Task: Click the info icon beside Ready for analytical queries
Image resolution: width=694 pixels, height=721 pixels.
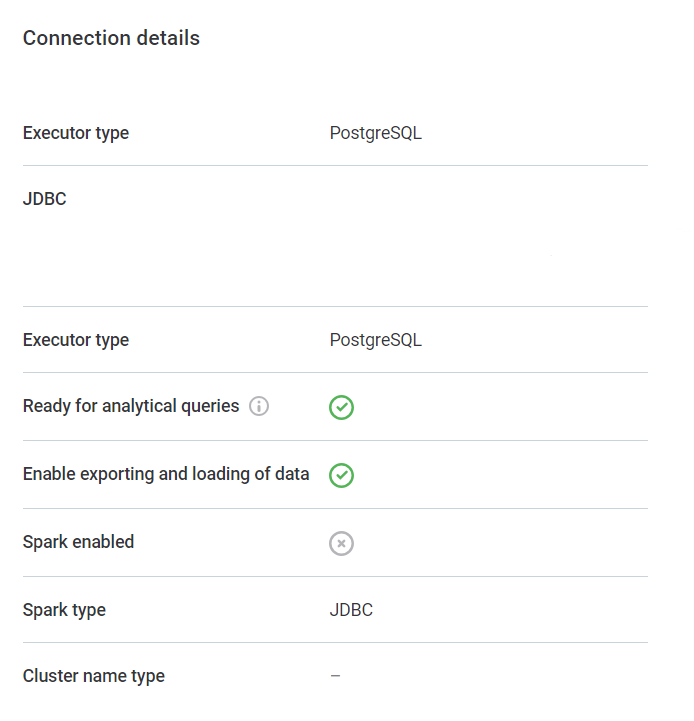Action: coord(259,406)
